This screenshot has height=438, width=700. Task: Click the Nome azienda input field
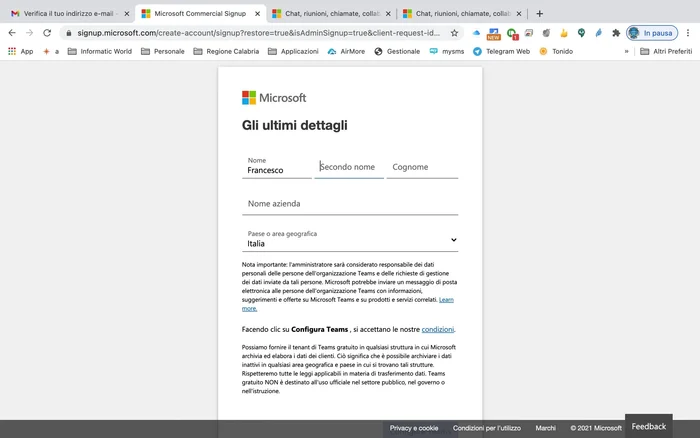[x=350, y=204]
